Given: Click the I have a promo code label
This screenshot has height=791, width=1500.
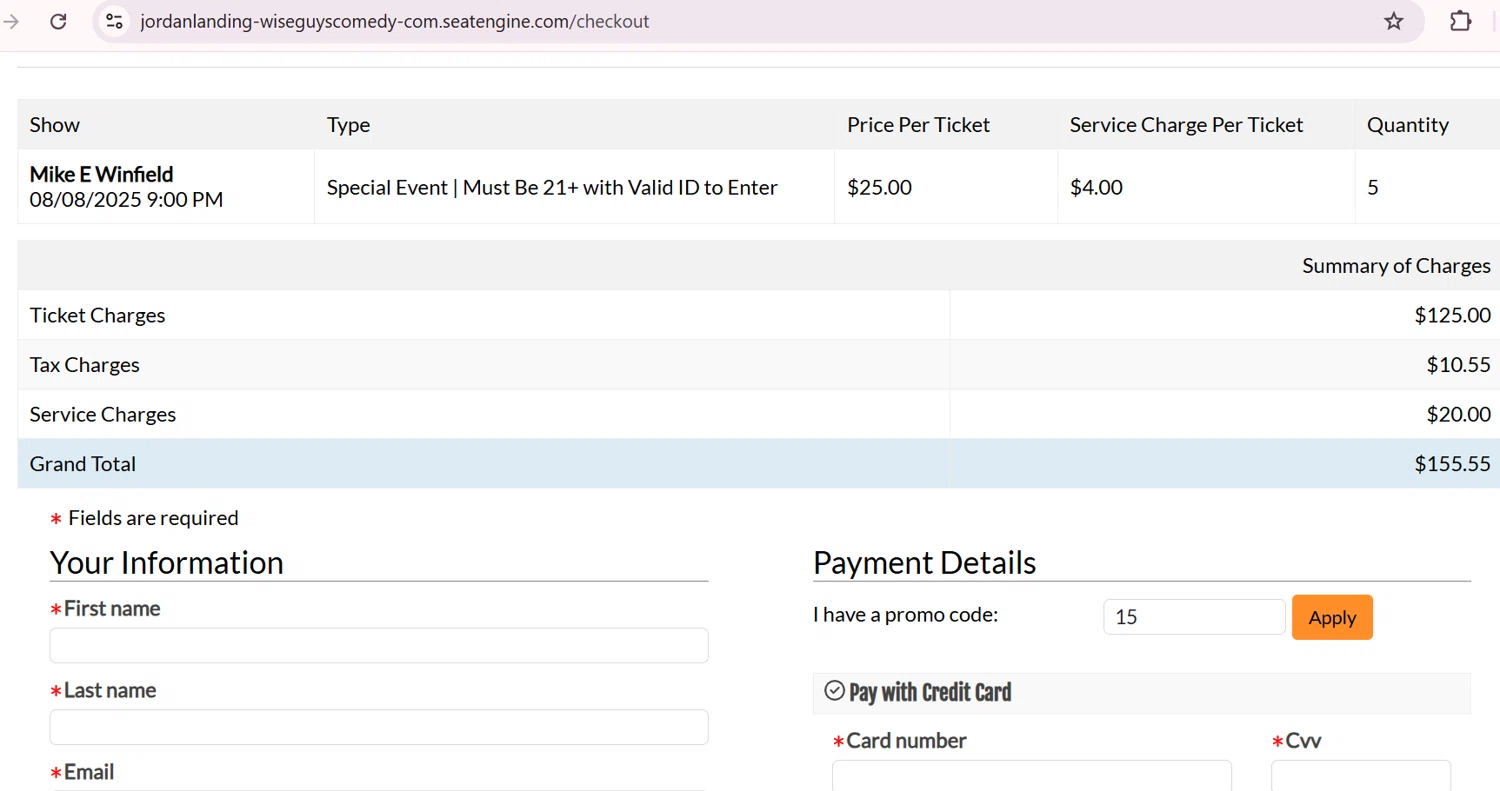Looking at the screenshot, I should click(x=905, y=615).
